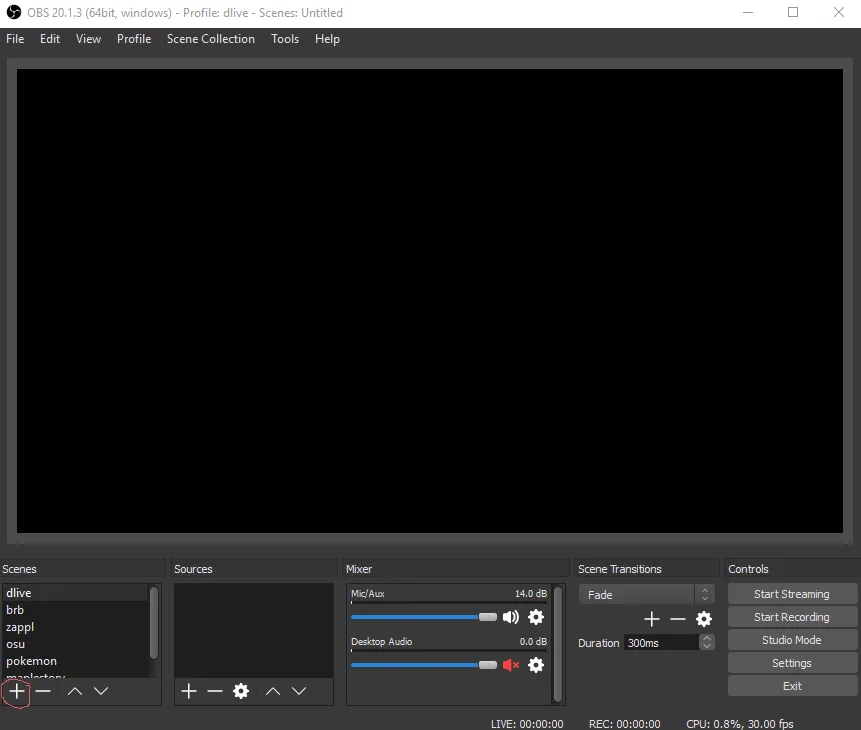Move the scene up with the Scenes up arrow
Viewport: 861px width, 730px height.
click(x=75, y=691)
